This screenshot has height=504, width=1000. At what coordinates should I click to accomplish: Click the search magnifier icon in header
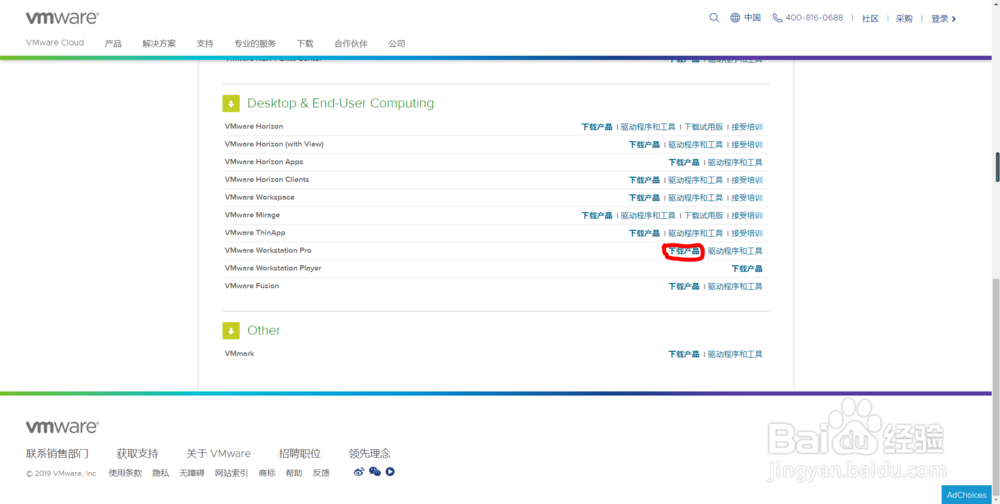tap(714, 18)
